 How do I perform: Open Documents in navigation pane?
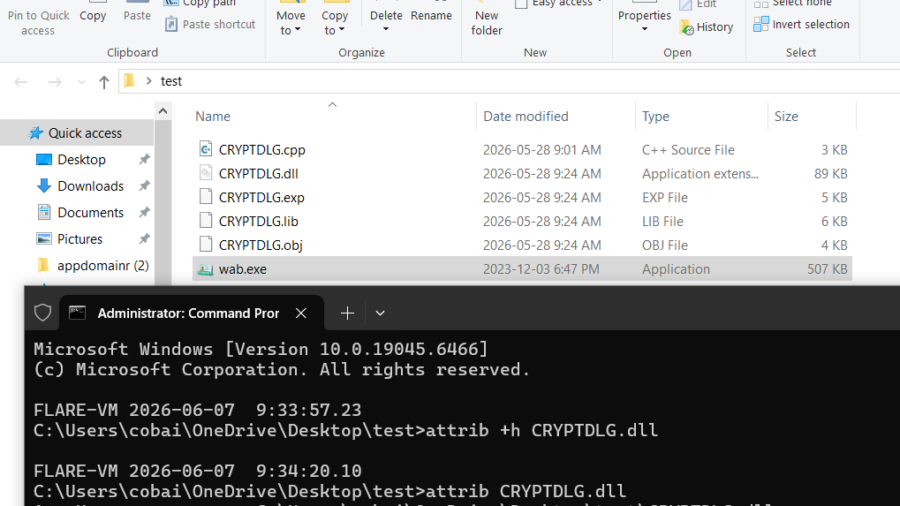click(x=90, y=212)
